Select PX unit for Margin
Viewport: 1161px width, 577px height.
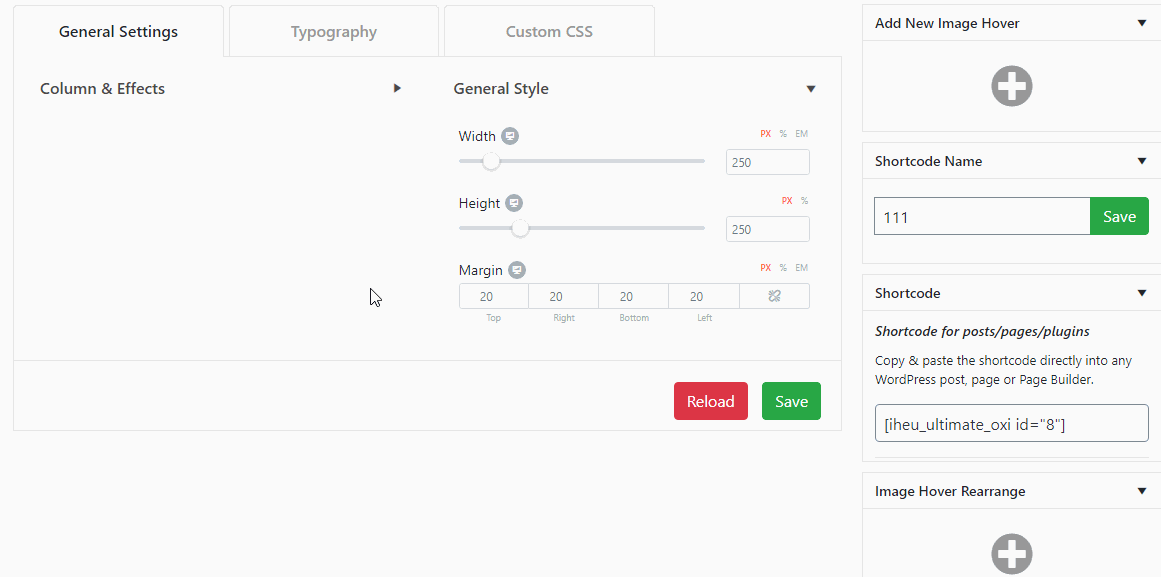click(x=766, y=268)
